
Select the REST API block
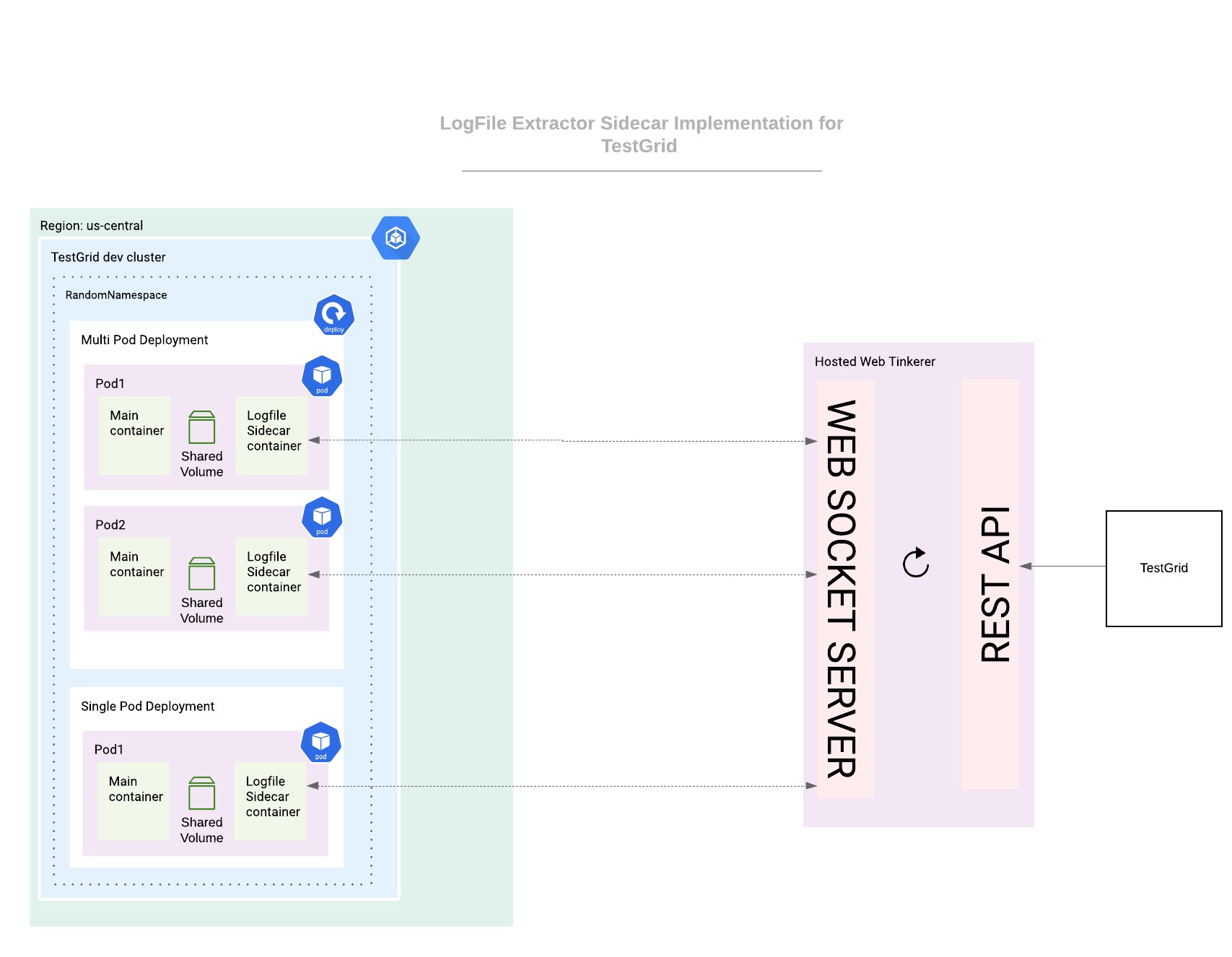coord(990,585)
